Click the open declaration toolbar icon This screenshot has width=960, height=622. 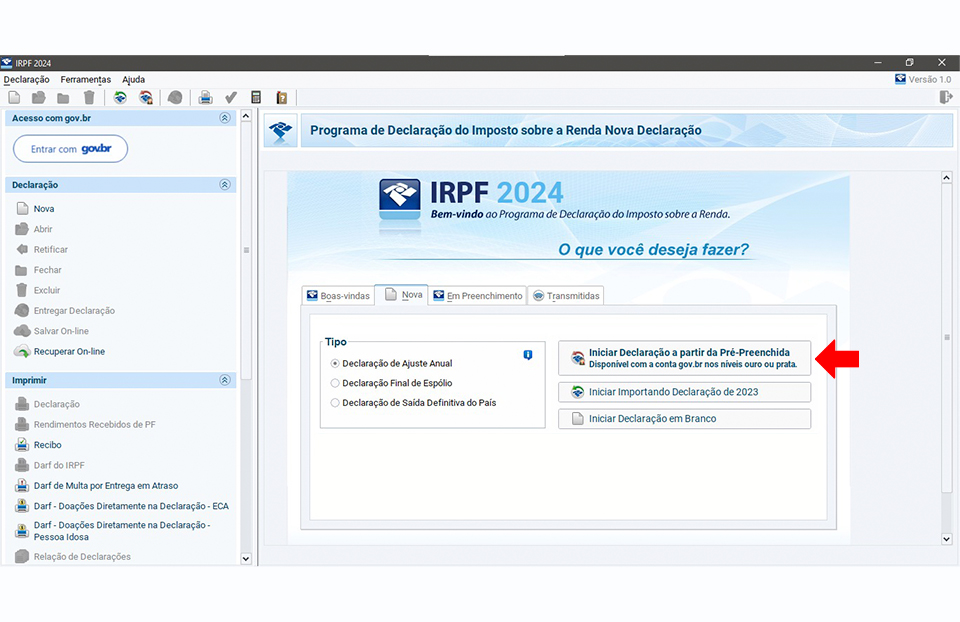tap(39, 97)
